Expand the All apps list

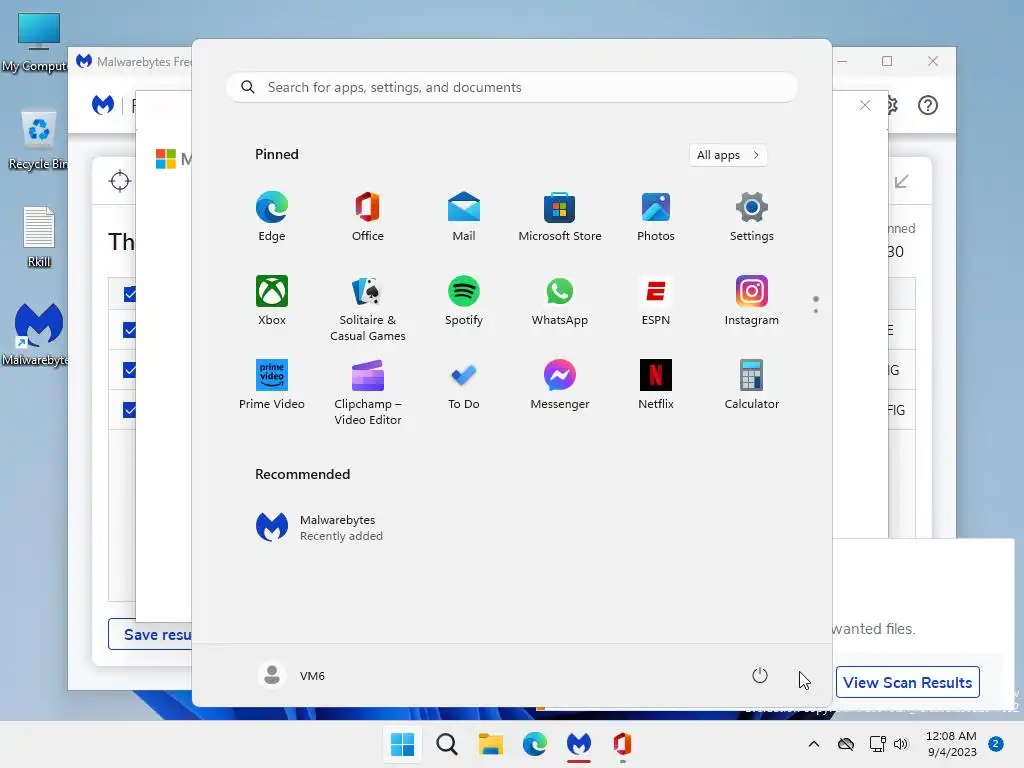728,155
